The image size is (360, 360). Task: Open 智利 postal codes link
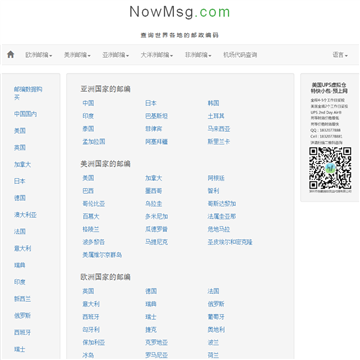pyautogui.click(x=213, y=191)
